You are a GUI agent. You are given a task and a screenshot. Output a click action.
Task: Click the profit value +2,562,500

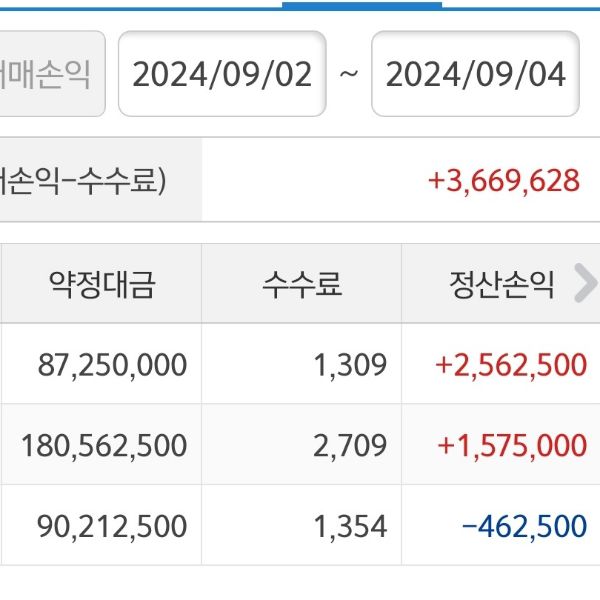coord(511,364)
